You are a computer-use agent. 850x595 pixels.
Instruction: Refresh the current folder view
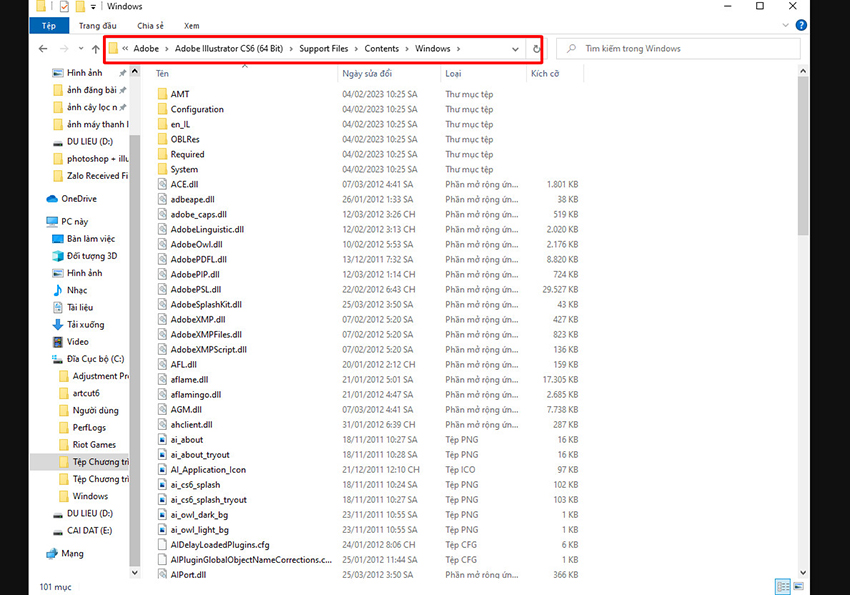click(537, 49)
